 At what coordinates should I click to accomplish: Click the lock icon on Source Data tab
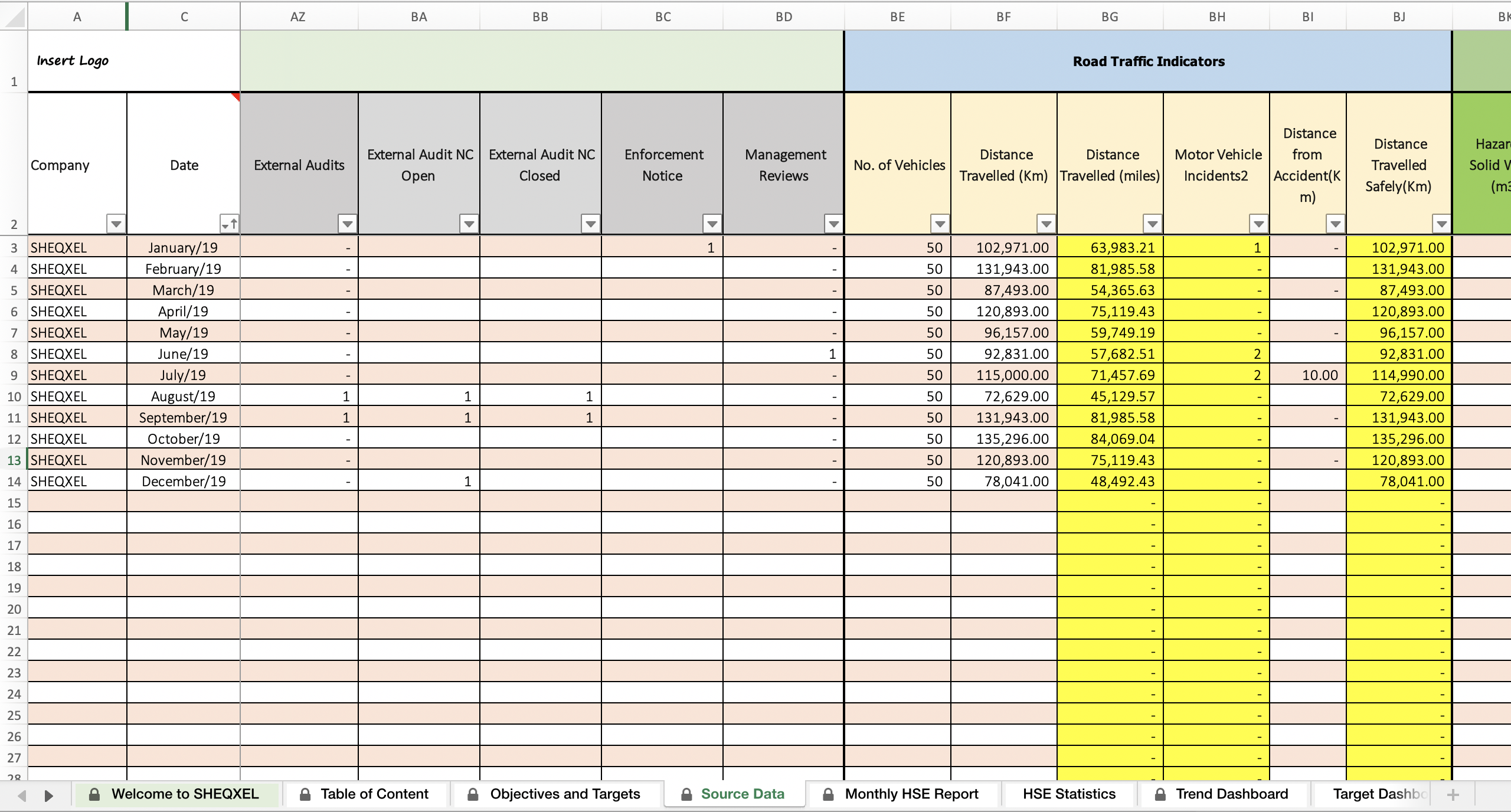coord(686,794)
